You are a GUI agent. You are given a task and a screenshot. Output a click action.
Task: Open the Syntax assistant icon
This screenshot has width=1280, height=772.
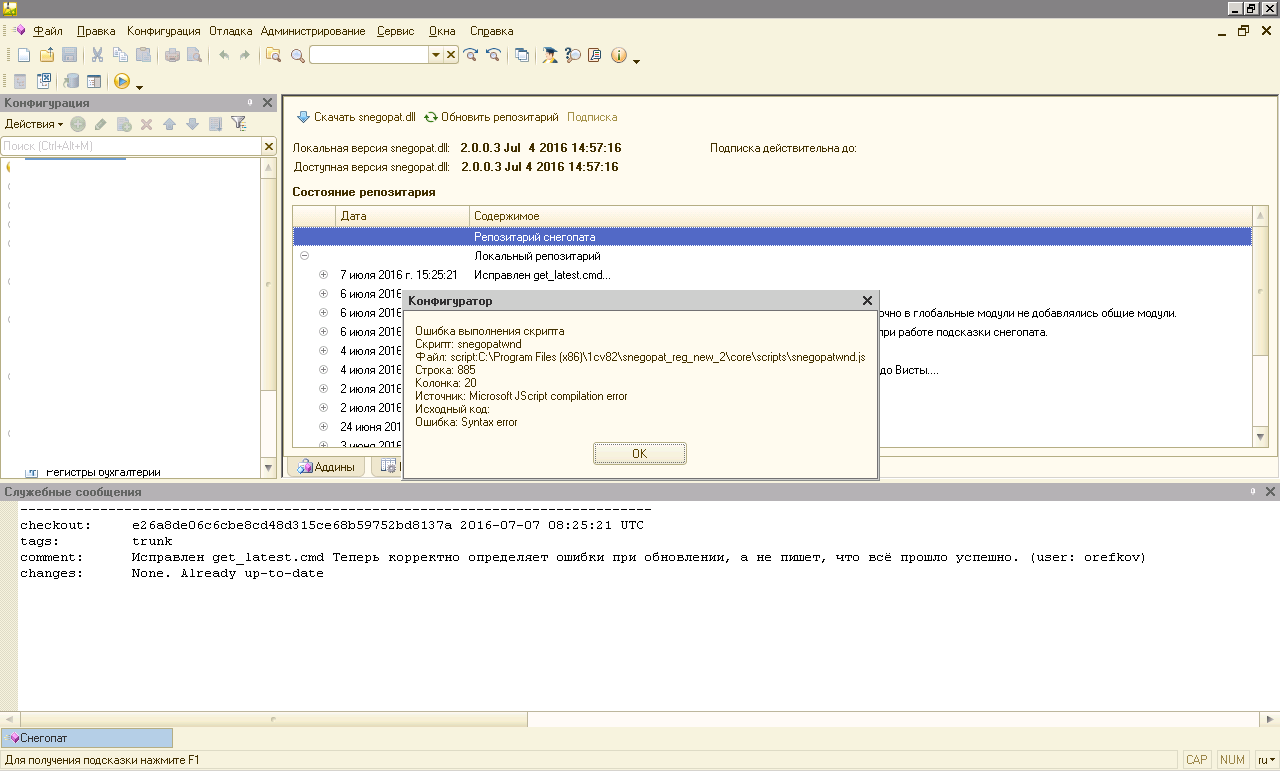coord(550,55)
